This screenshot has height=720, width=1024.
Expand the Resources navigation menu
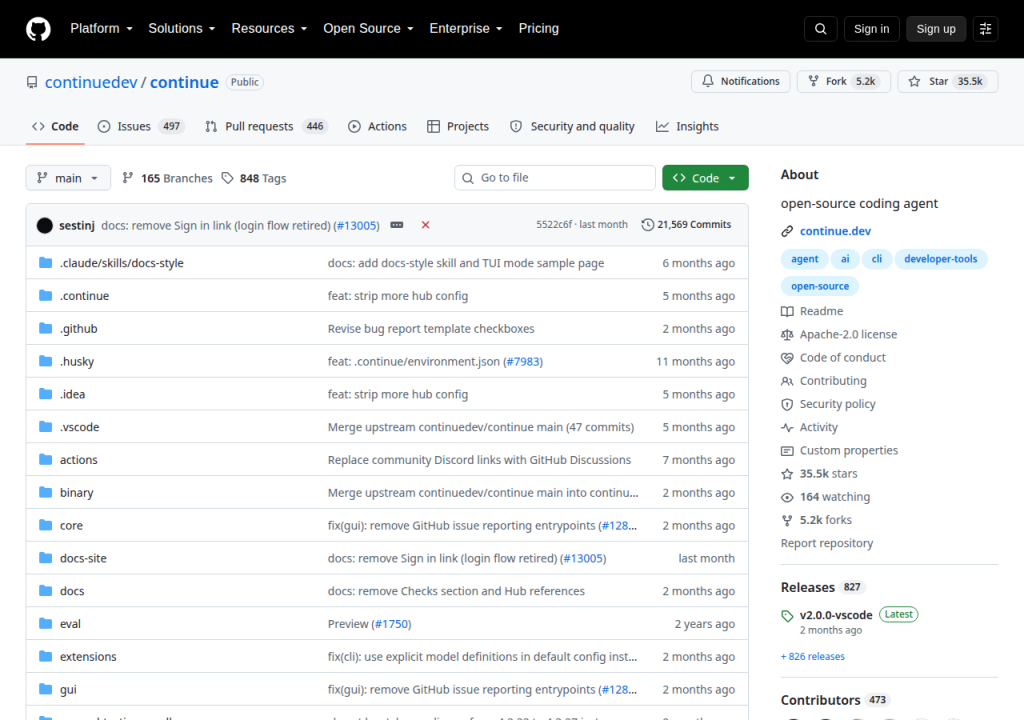point(269,29)
